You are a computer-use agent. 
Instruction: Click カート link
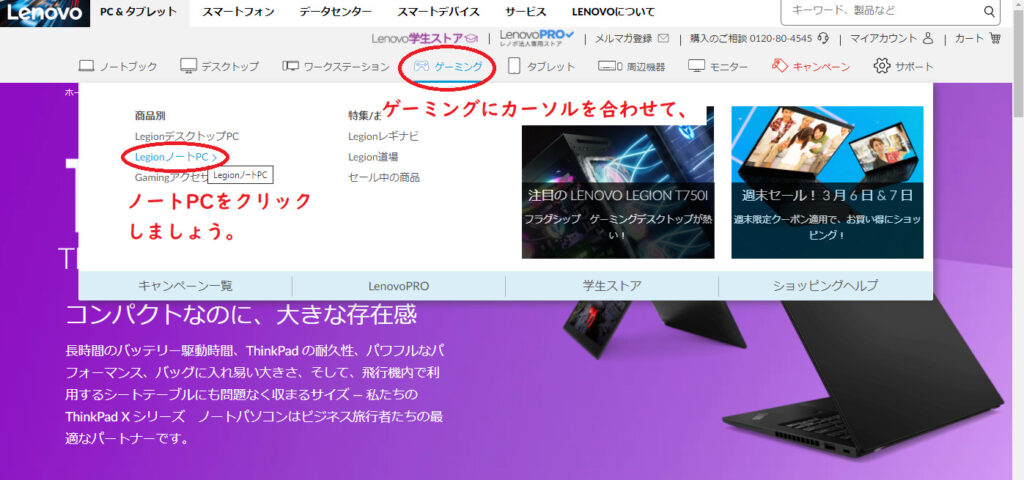(x=969, y=39)
